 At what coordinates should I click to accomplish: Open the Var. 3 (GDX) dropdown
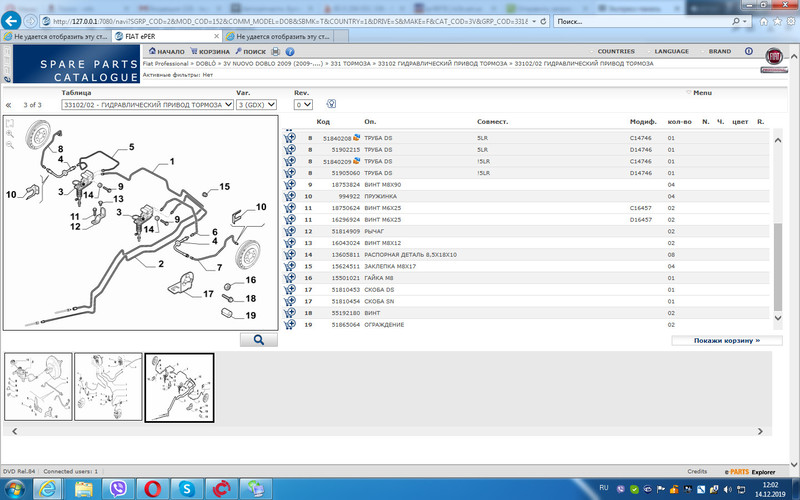(x=256, y=105)
